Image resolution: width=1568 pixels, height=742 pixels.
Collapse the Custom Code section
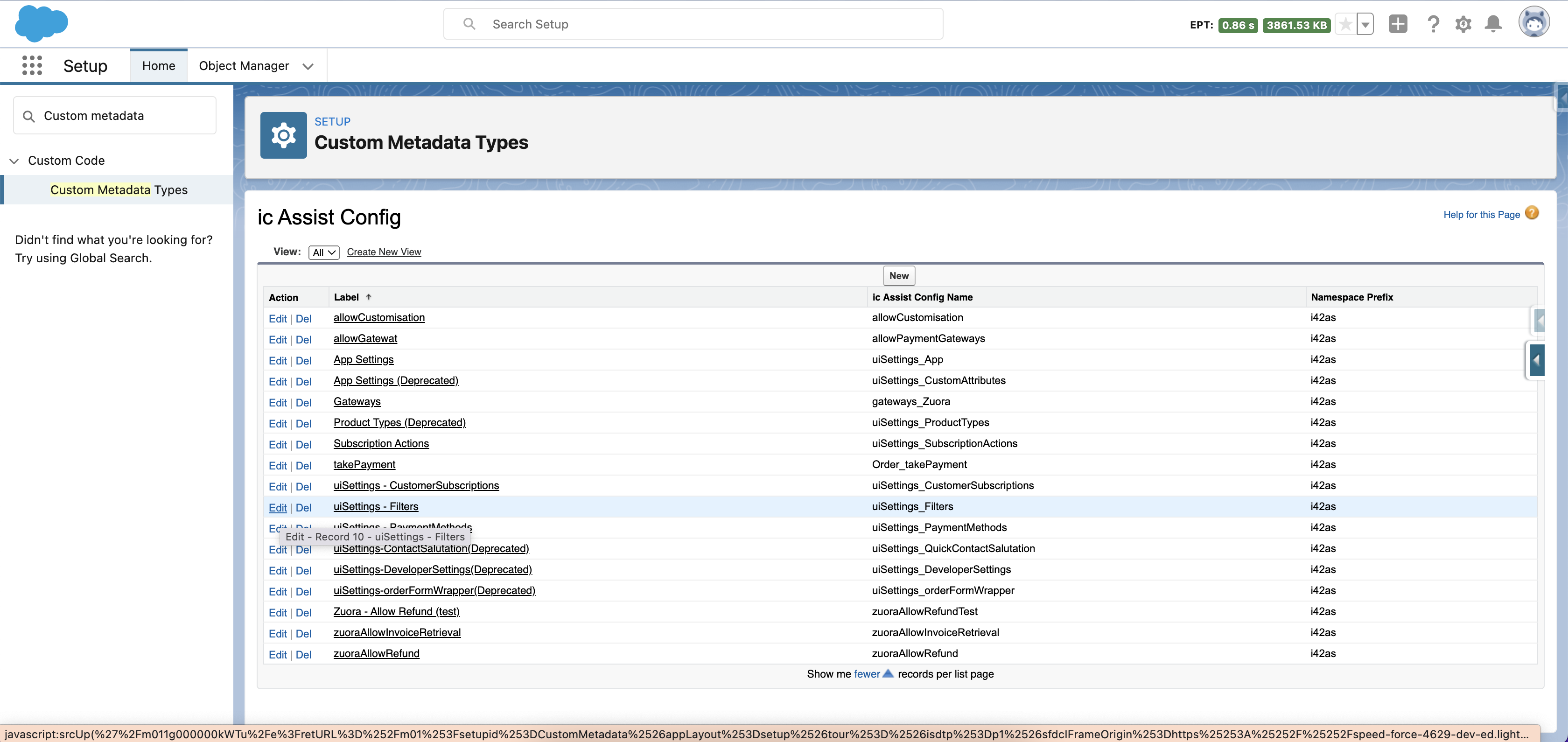tap(14, 161)
